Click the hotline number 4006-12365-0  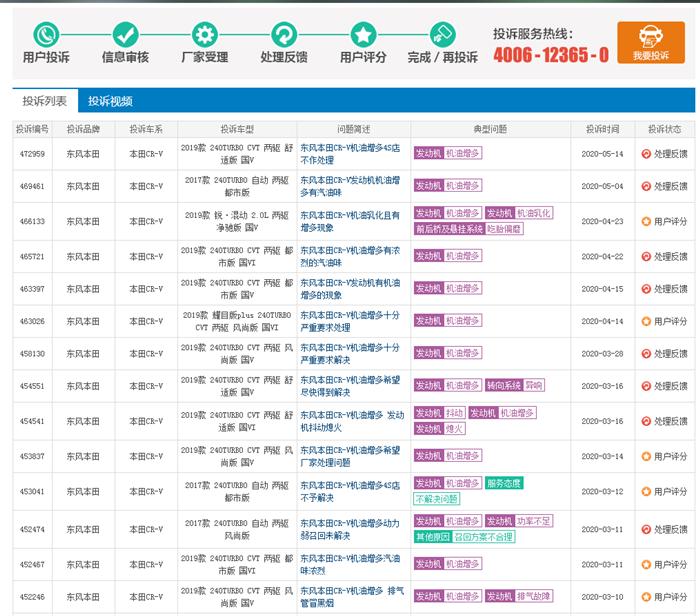click(551, 55)
